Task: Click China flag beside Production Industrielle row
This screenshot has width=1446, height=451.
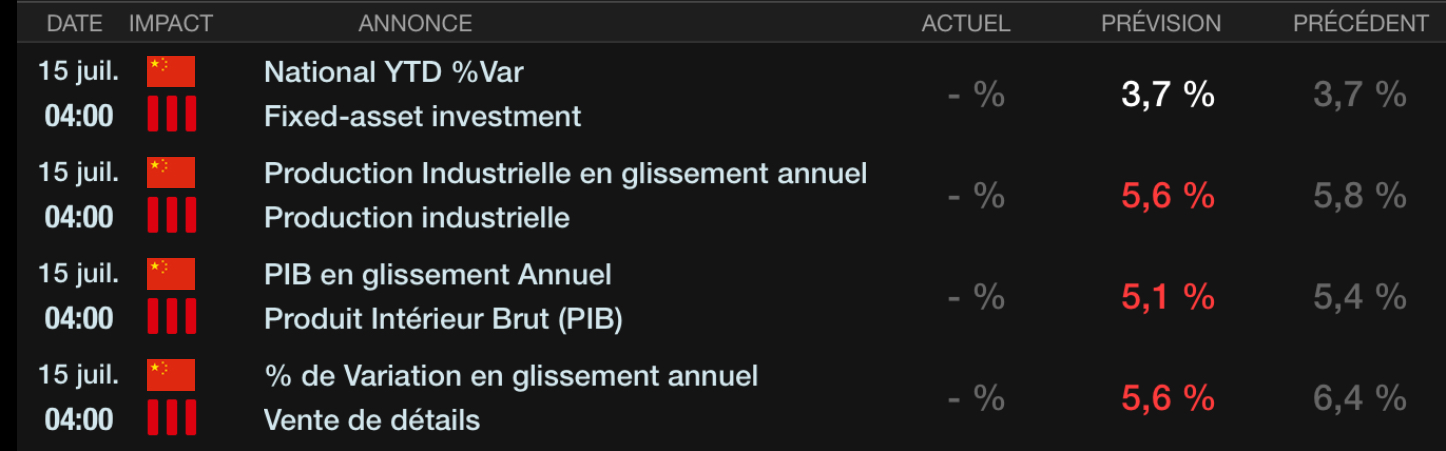Action: (x=171, y=173)
